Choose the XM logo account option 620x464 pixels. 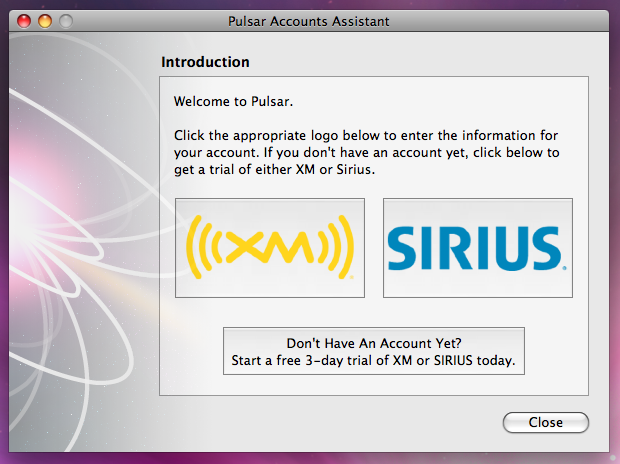tap(270, 248)
